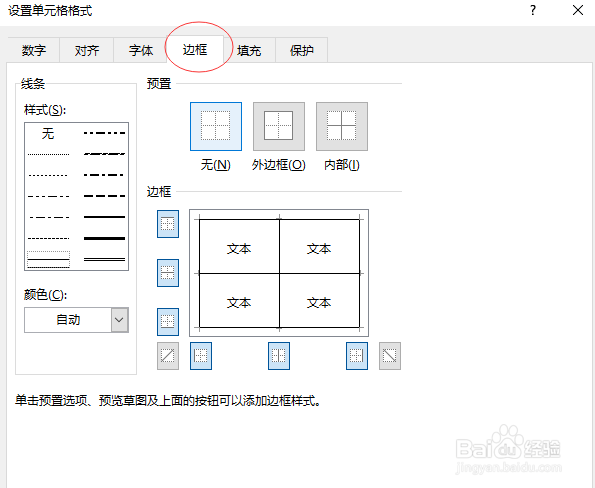Pick the slanted dash-dot line style
595x488 pixels.
104,154
